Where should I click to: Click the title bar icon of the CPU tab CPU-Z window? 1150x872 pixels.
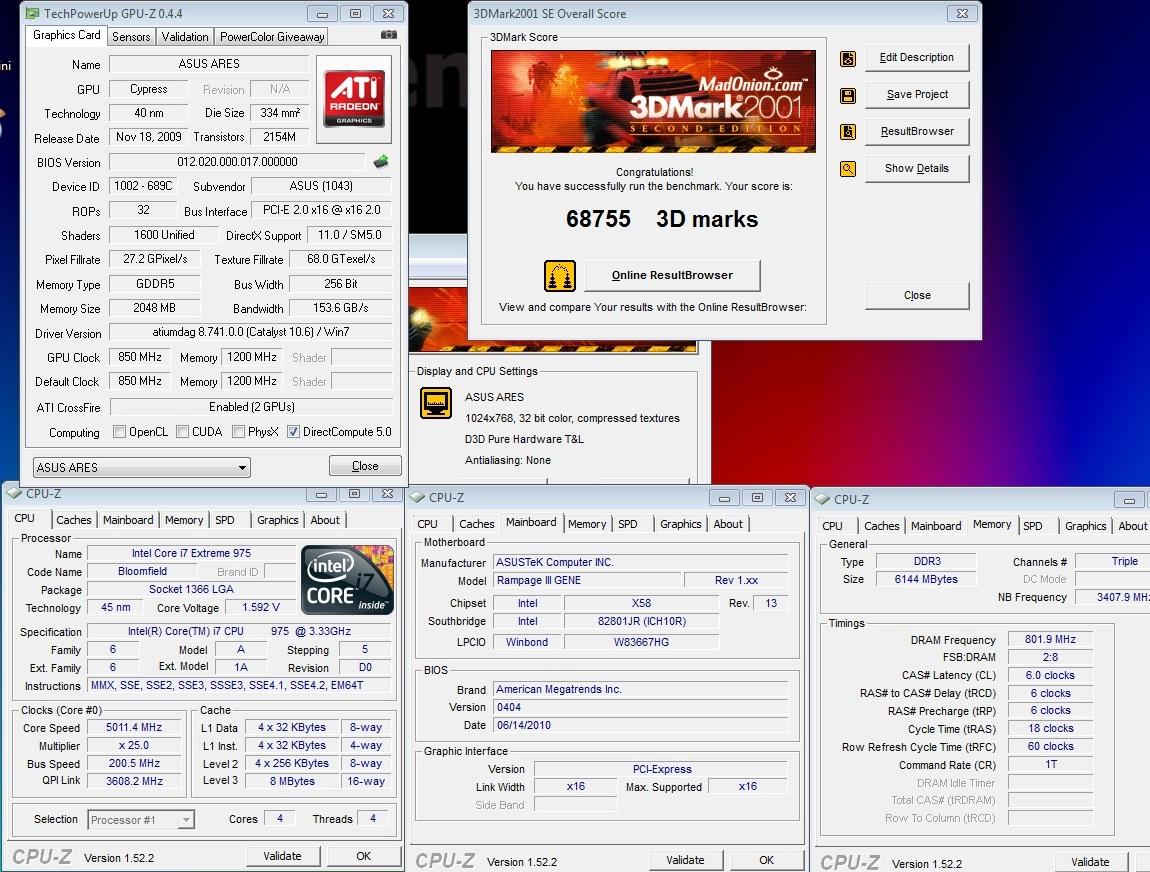pyautogui.click(x=15, y=494)
